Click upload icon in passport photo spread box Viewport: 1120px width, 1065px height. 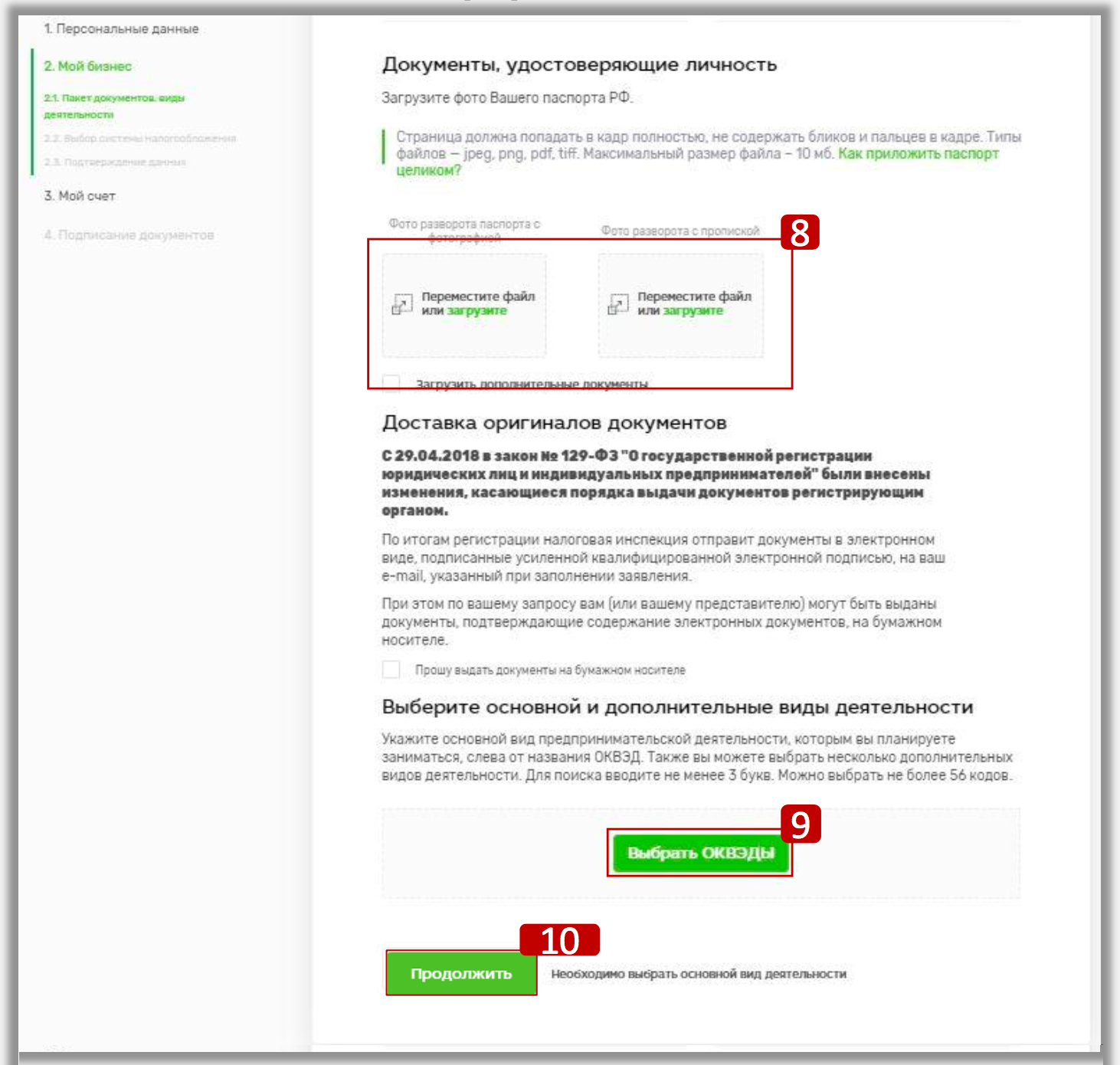[401, 304]
